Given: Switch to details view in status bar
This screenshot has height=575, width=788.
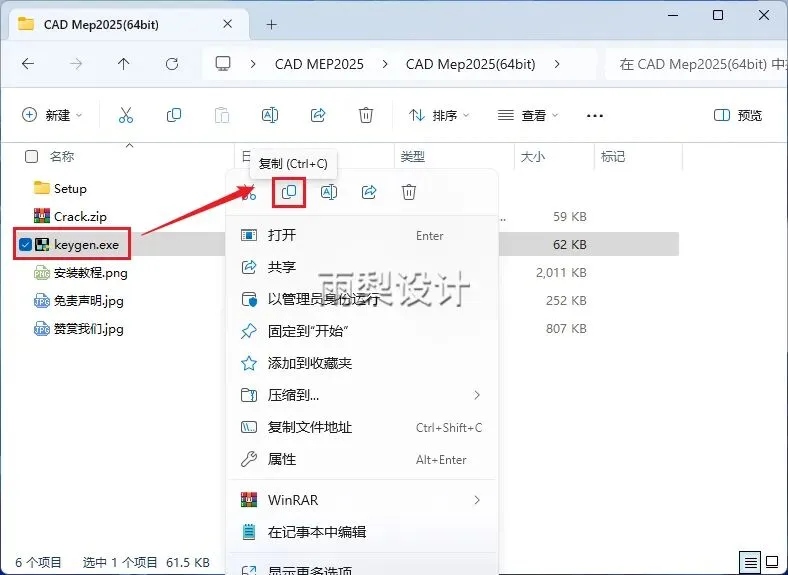Looking at the screenshot, I should (x=750, y=562).
